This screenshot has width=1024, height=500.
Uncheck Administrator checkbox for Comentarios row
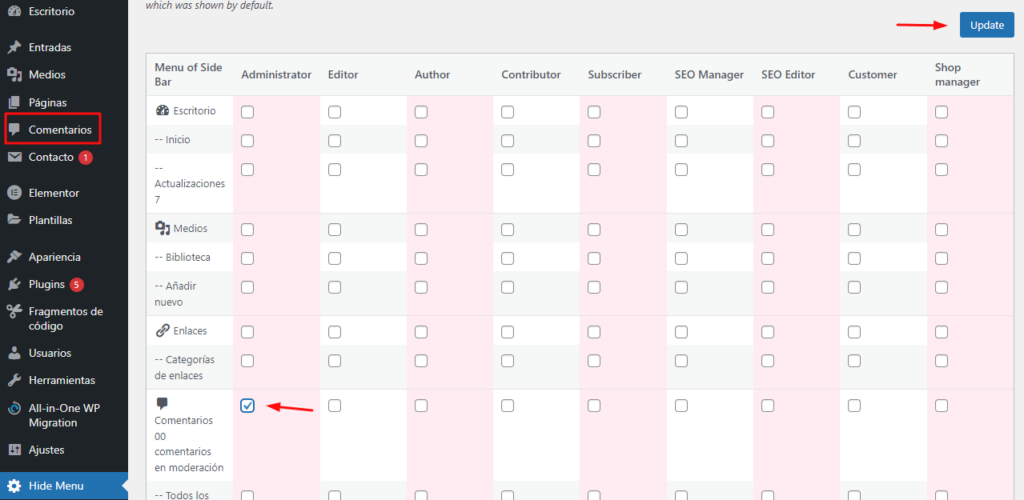pyautogui.click(x=248, y=405)
